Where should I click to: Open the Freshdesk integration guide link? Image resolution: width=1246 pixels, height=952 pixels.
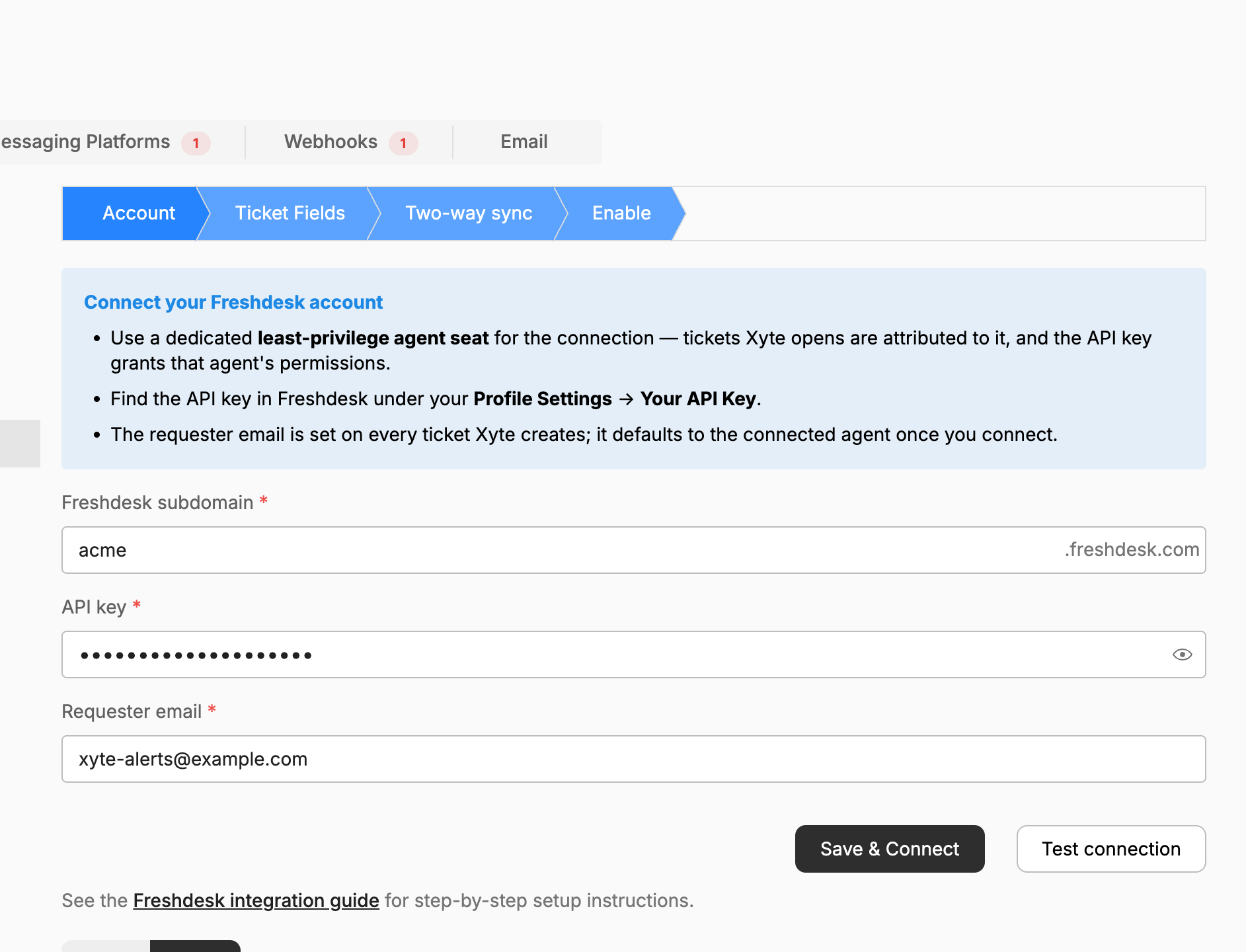[x=256, y=900]
